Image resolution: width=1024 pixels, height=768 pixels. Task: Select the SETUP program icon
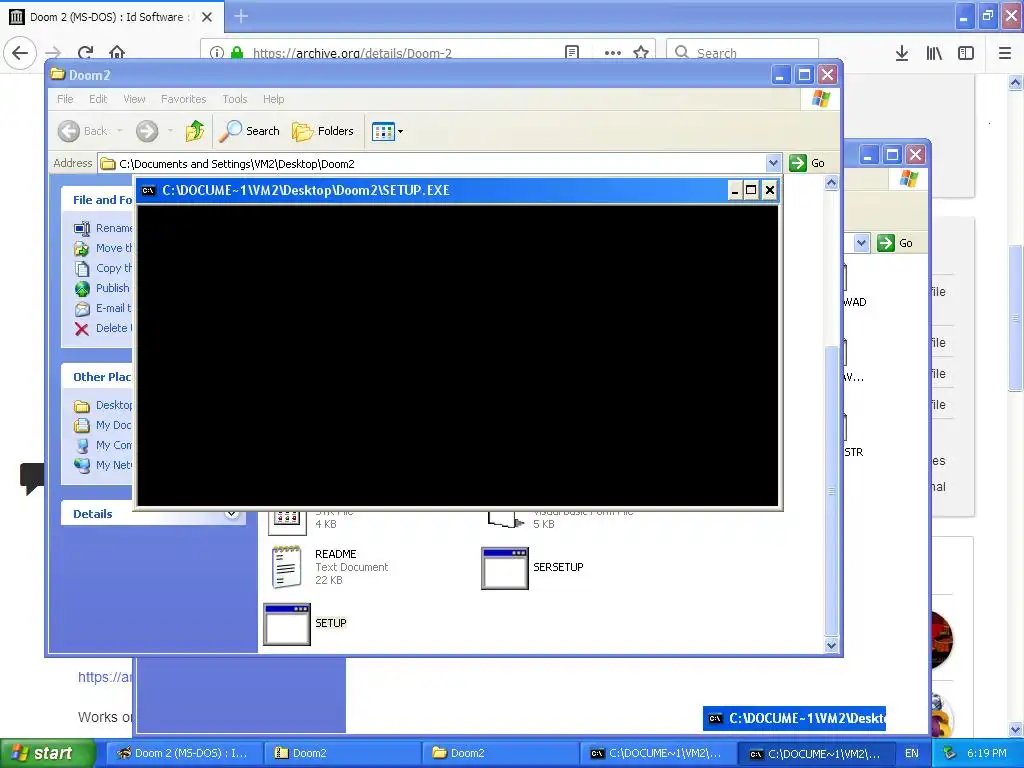coord(287,624)
